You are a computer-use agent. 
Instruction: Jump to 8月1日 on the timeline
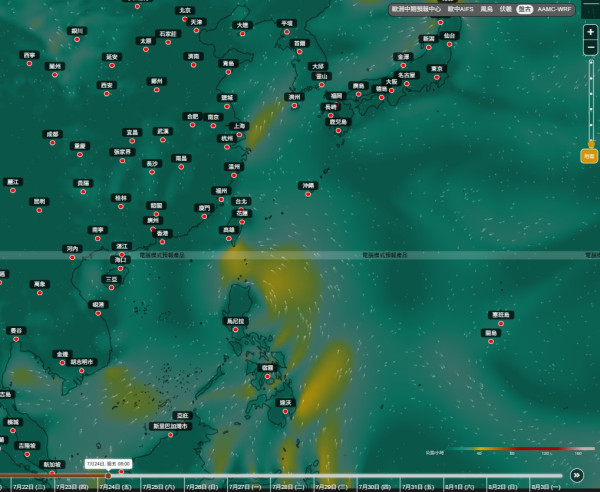[x=460, y=487]
